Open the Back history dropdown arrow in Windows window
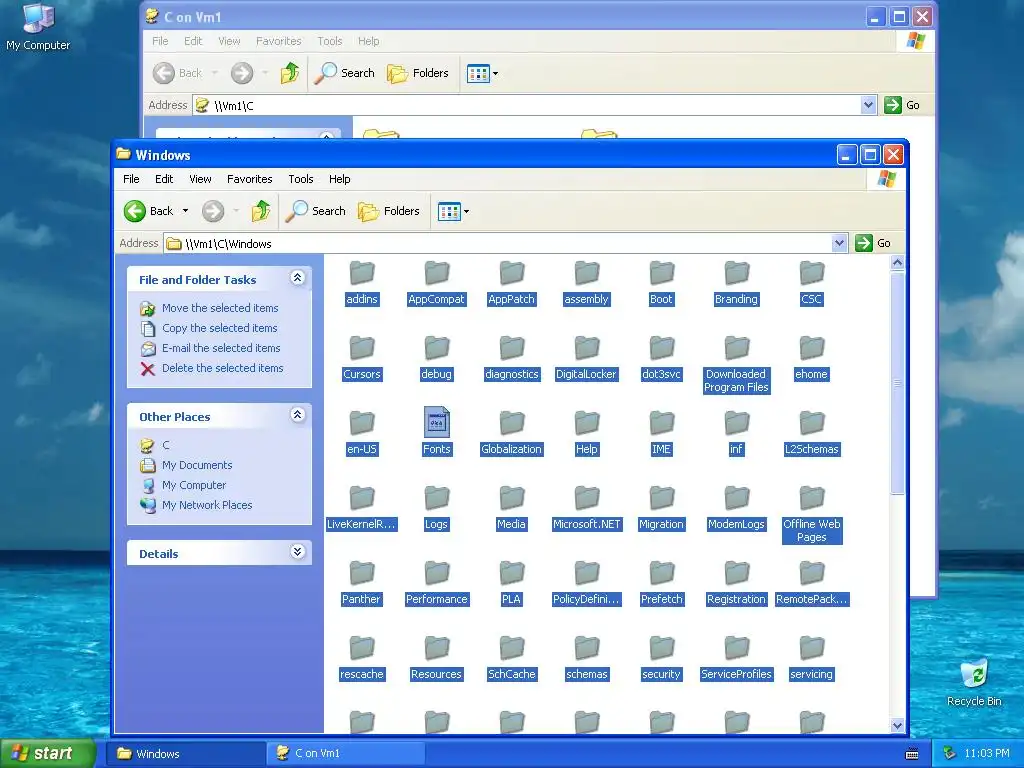1024x768 pixels. (x=185, y=211)
